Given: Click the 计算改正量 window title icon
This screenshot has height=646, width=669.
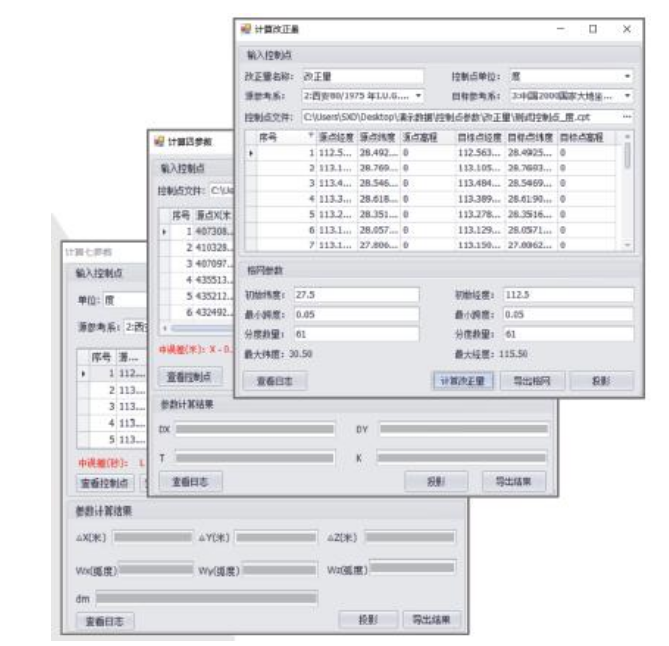Looking at the screenshot, I should [x=244, y=31].
